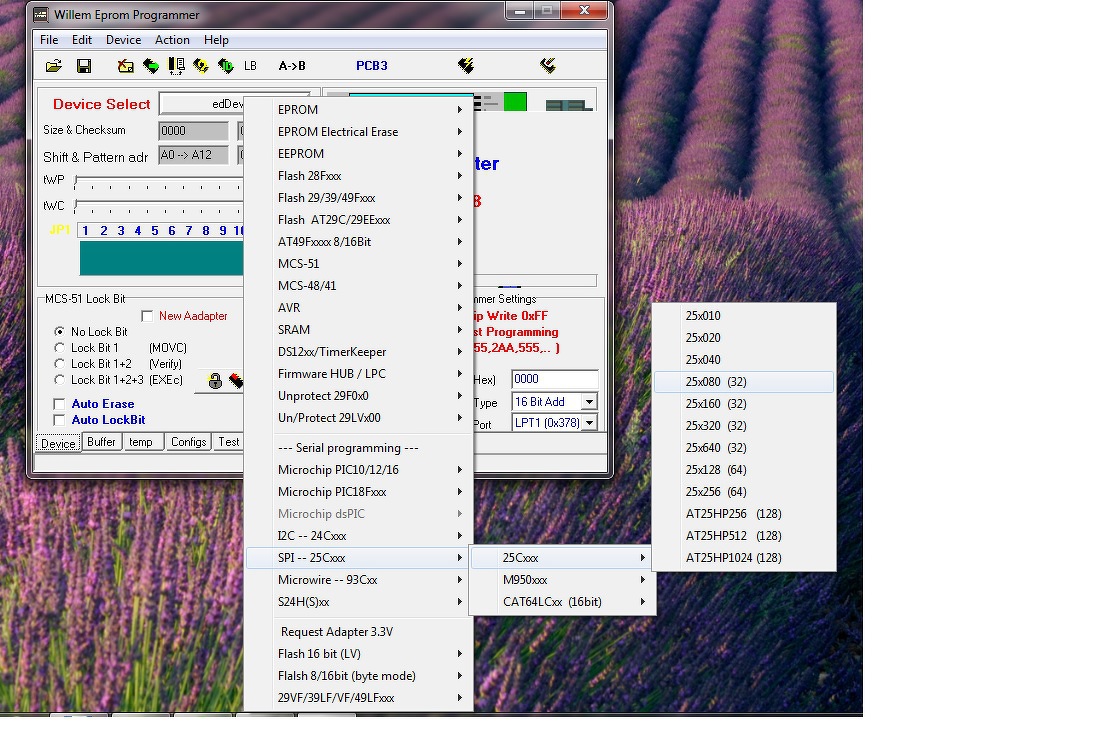Click the red chip icon beside the padlock
This screenshot has height=732, width=1114.
(x=236, y=381)
